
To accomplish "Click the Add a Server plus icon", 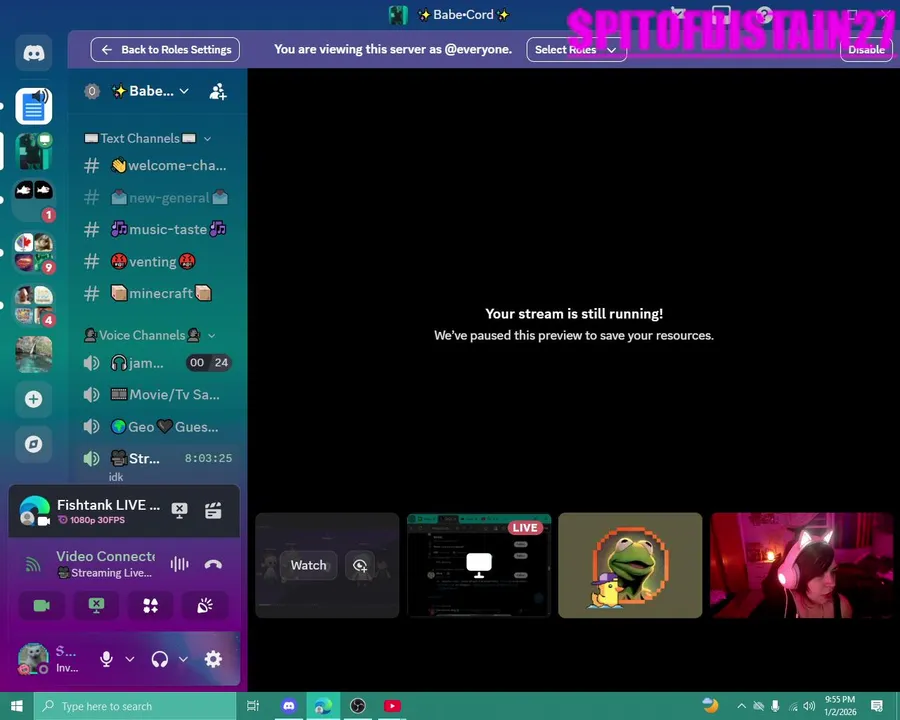I will [x=33, y=399].
